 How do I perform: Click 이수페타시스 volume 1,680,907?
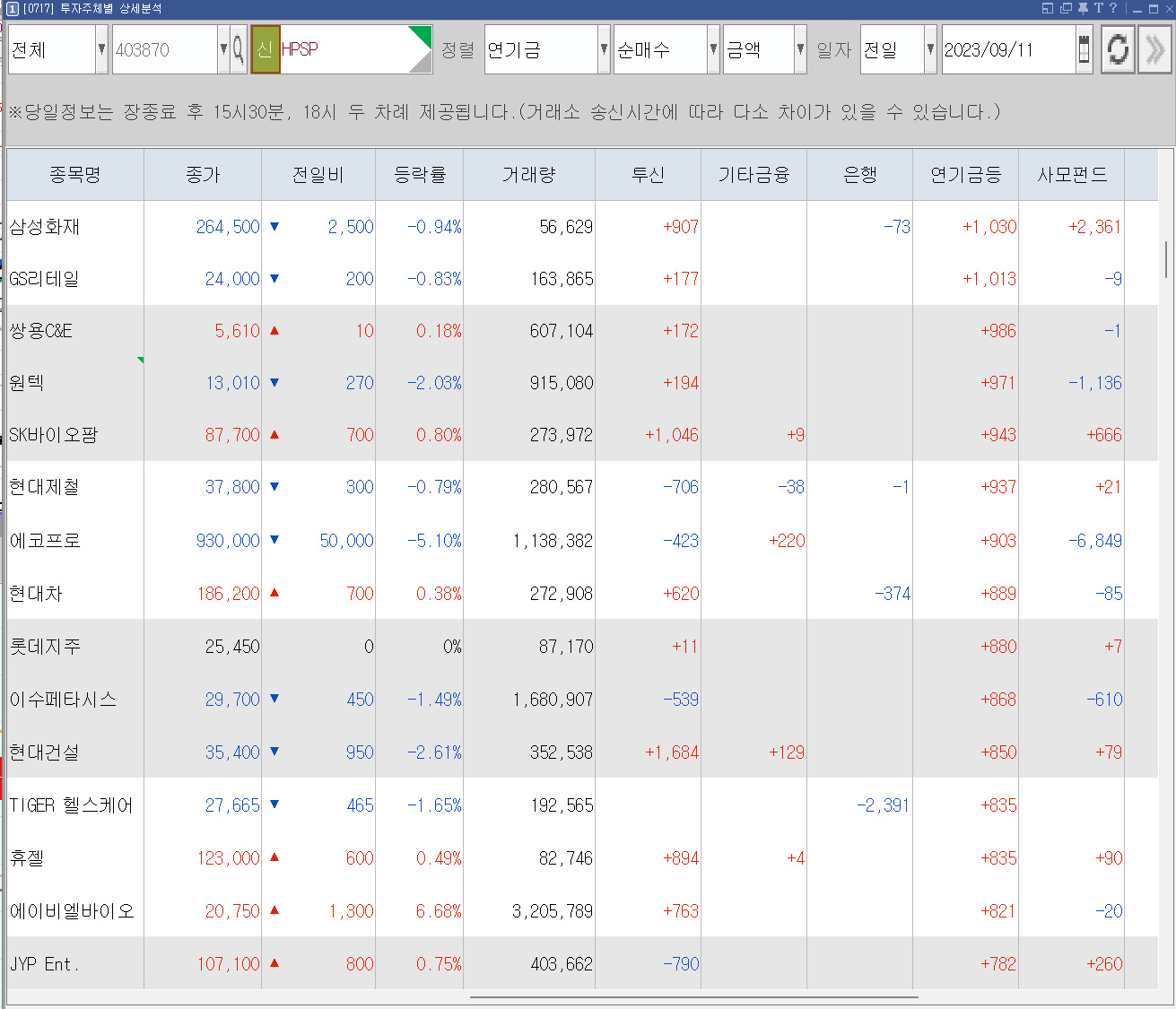pyautogui.click(x=553, y=700)
